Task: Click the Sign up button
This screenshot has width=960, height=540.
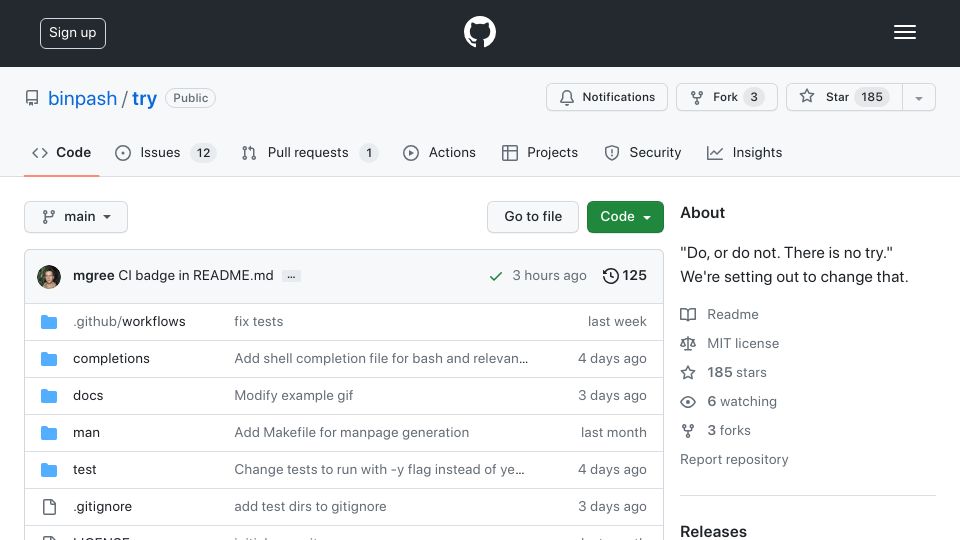Action: [x=73, y=33]
